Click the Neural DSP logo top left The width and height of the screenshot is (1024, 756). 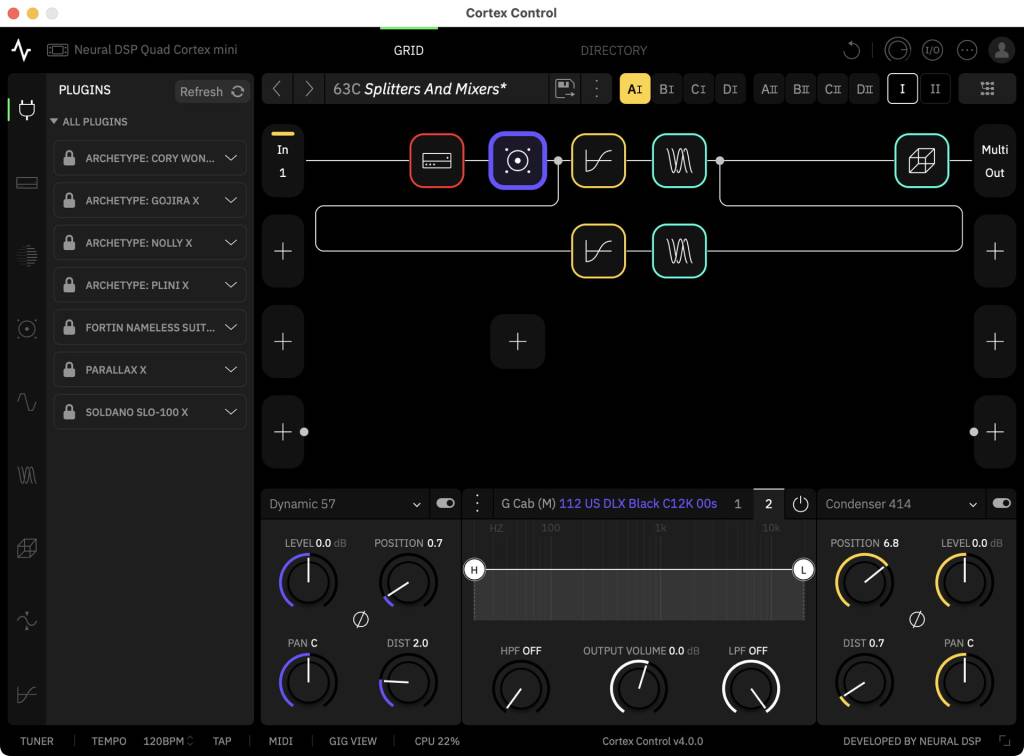coord(21,49)
